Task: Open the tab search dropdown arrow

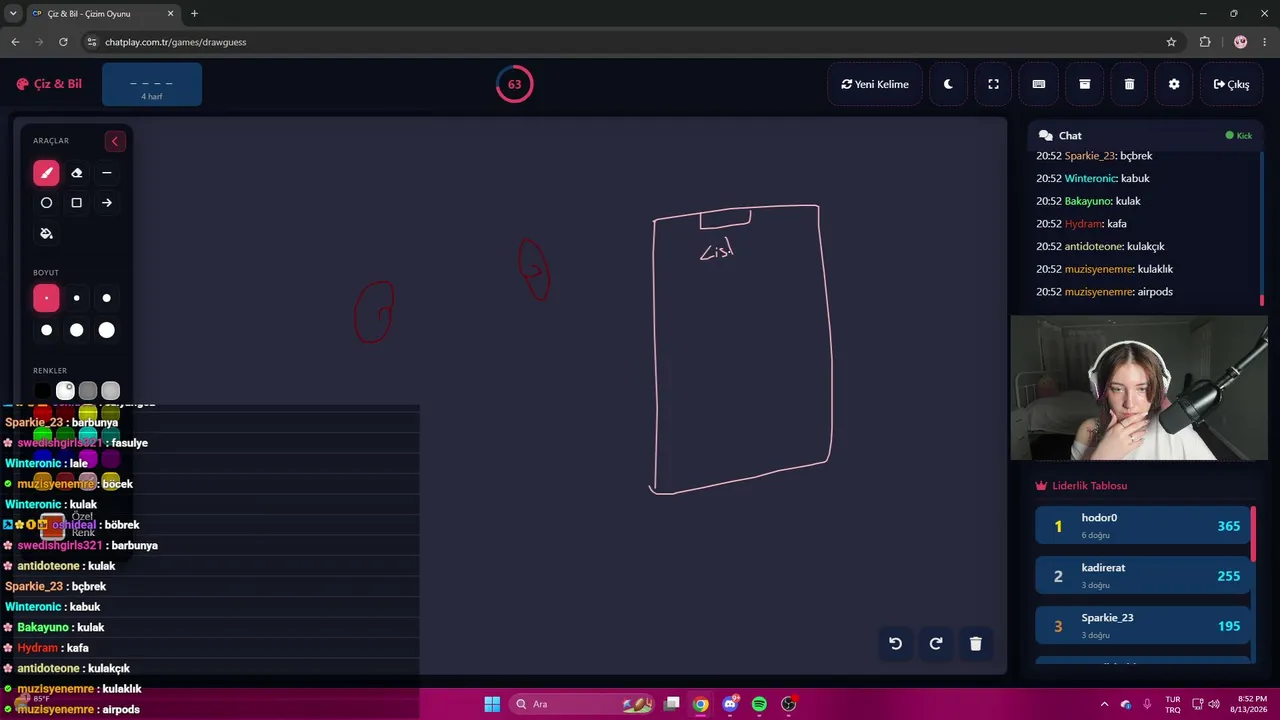Action: 13,14
